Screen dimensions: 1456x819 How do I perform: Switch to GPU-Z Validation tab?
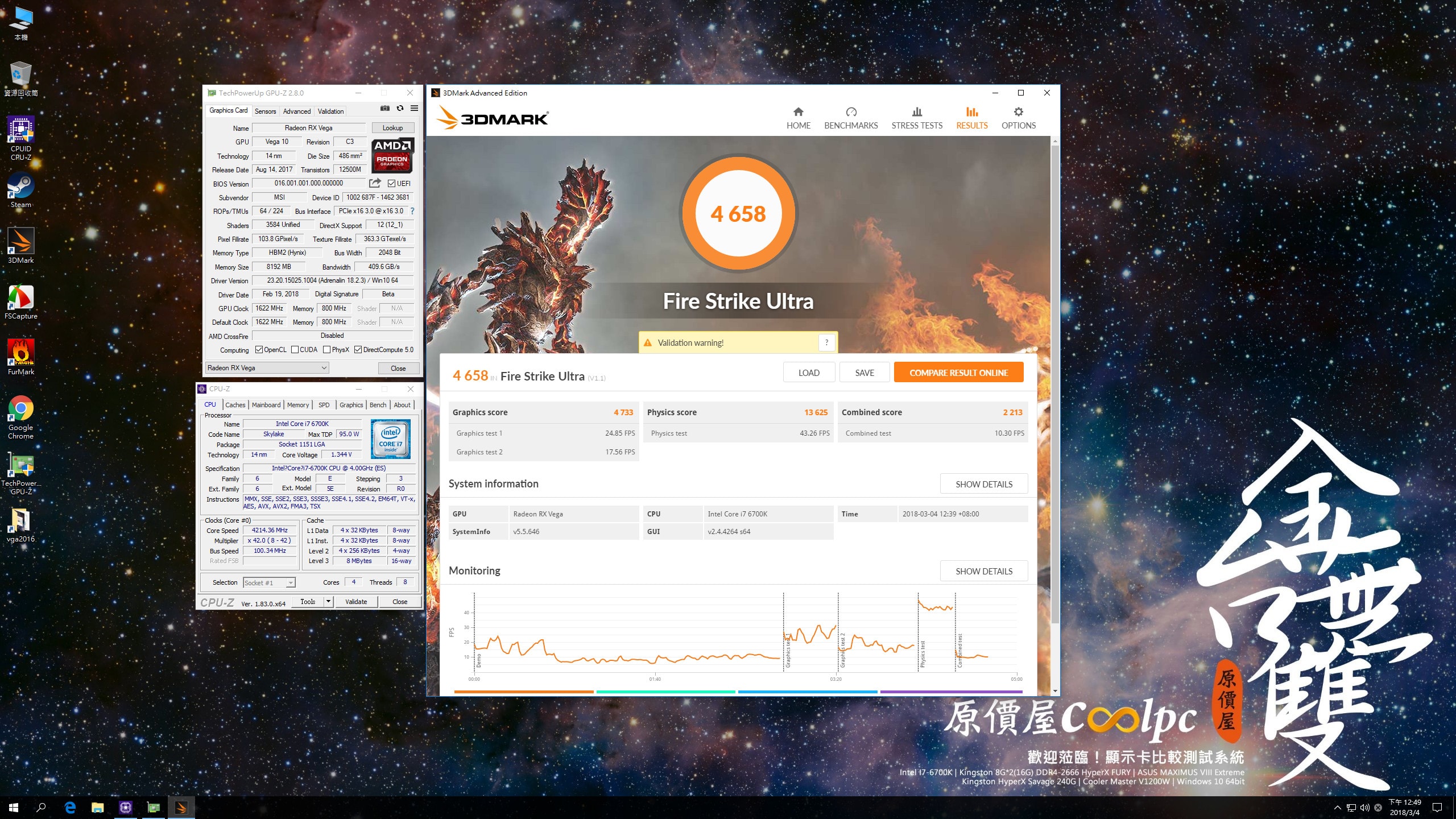tap(330, 111)
